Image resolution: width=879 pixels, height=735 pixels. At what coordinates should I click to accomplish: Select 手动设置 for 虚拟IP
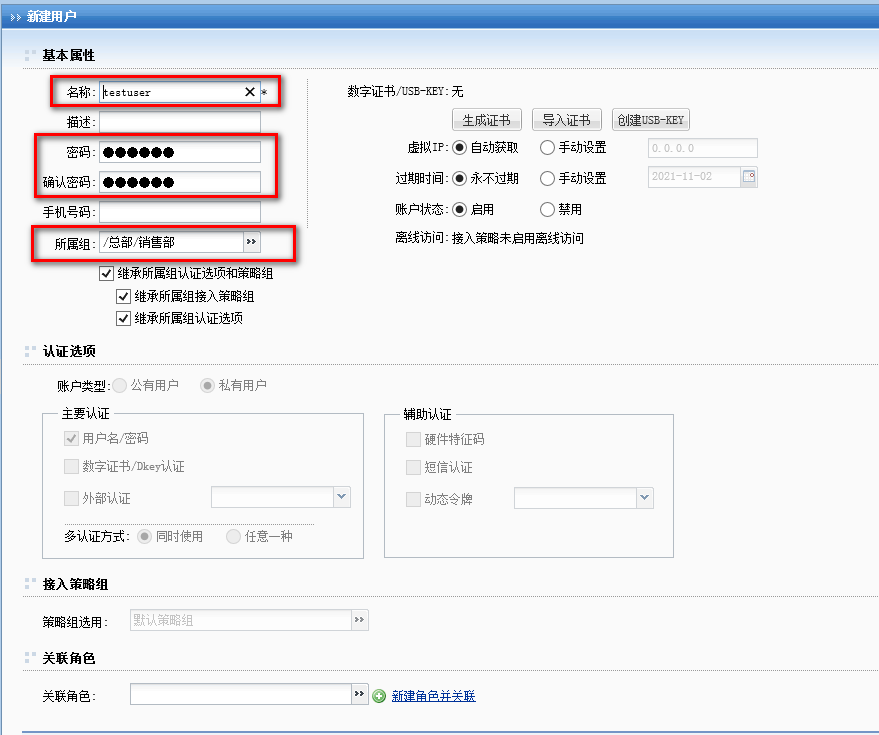point(547,147)
